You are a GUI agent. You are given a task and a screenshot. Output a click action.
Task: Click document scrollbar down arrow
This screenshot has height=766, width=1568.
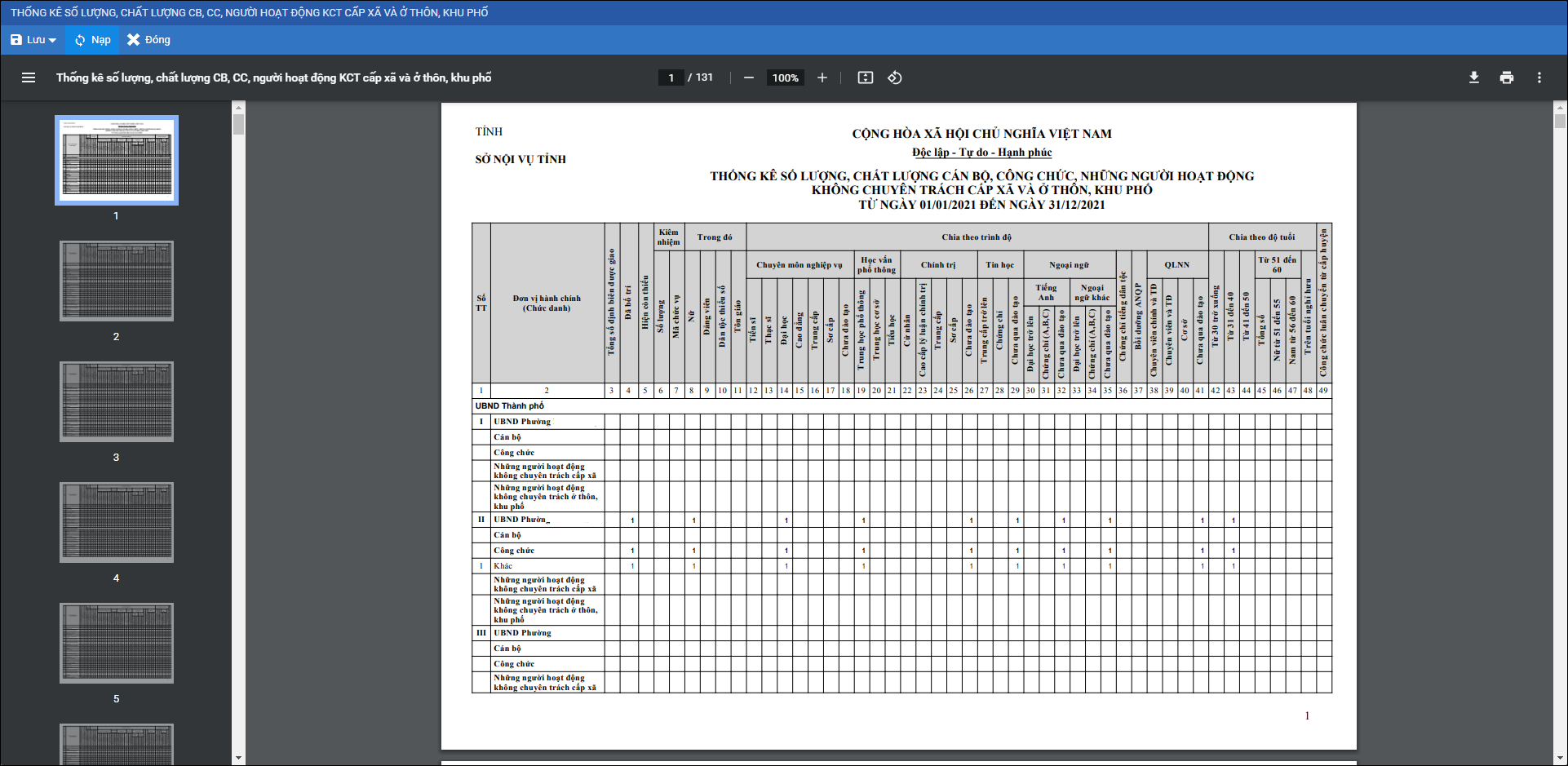1560,758
